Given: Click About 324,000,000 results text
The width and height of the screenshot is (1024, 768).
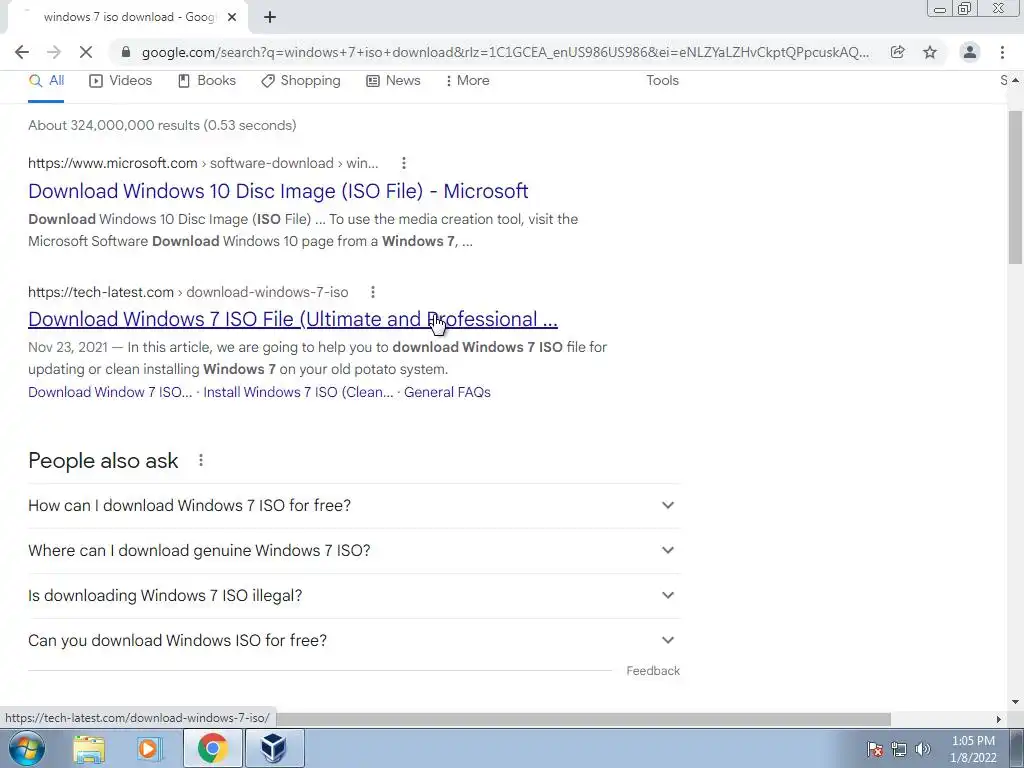Looking at the screenshot, I should coord(162,125).
